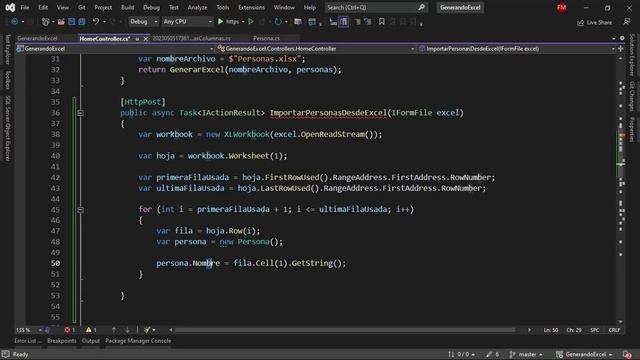Open the Git menu

point(82,7)
